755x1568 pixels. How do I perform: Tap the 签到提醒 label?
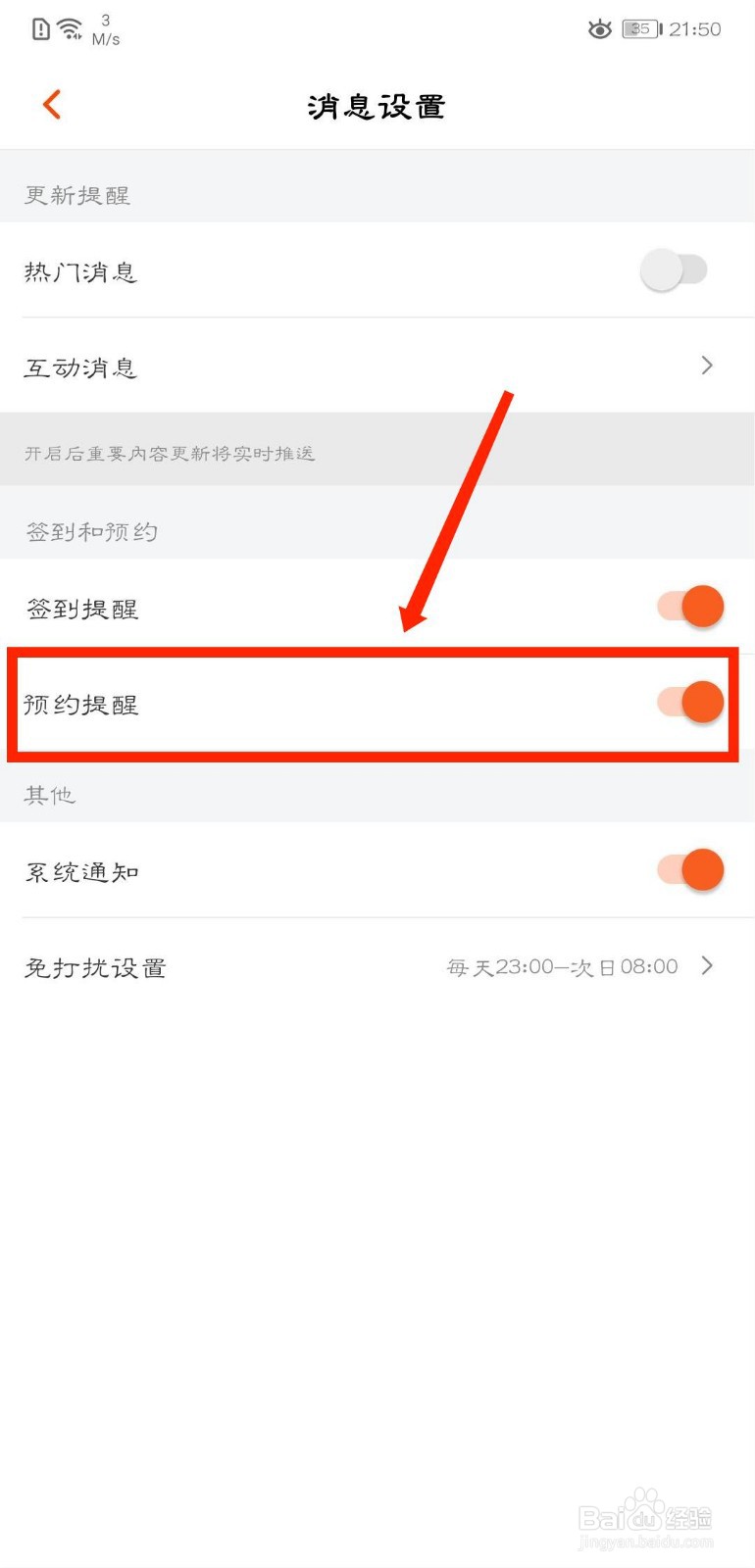tap(82, 609)
